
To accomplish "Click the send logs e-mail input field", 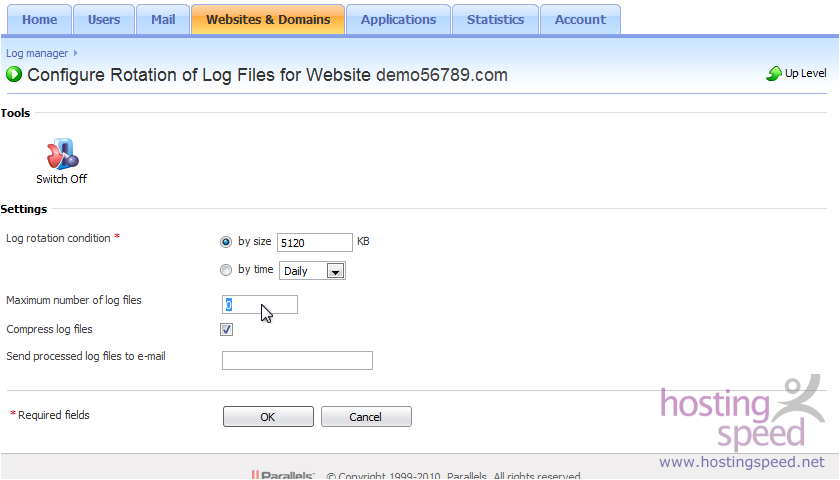I will click(297, 360).
